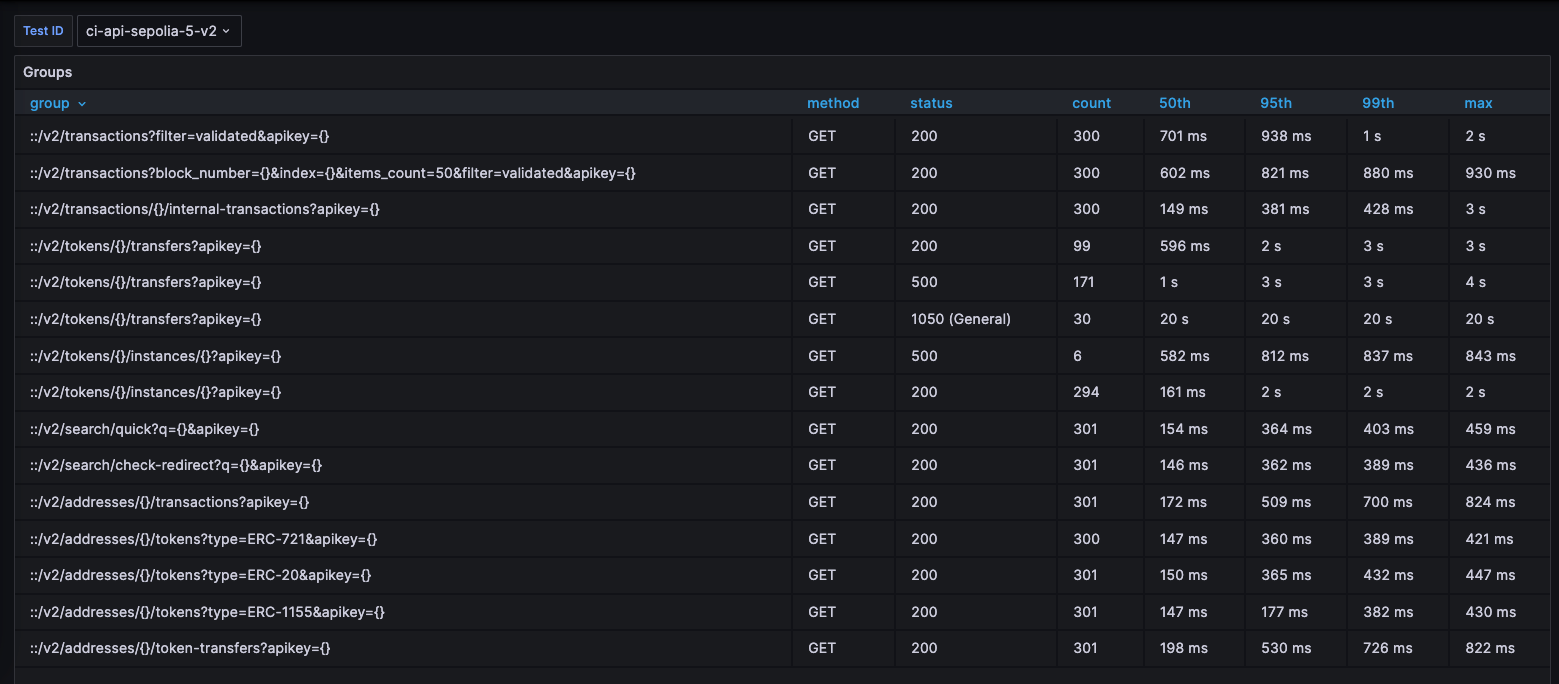1559x684 pixels.
Task: Click the 430 ms max value
Action: [1490, 612]
